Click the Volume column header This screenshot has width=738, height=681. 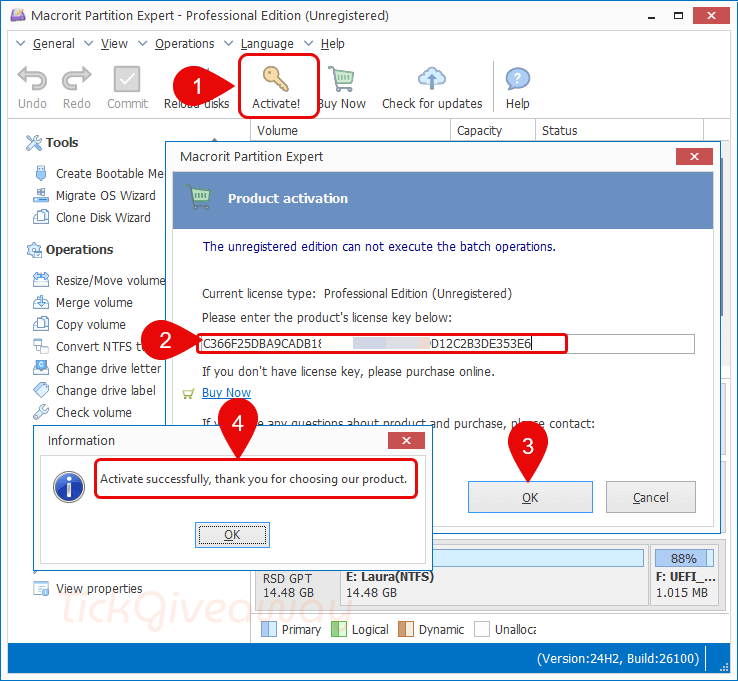pos(351,130)
